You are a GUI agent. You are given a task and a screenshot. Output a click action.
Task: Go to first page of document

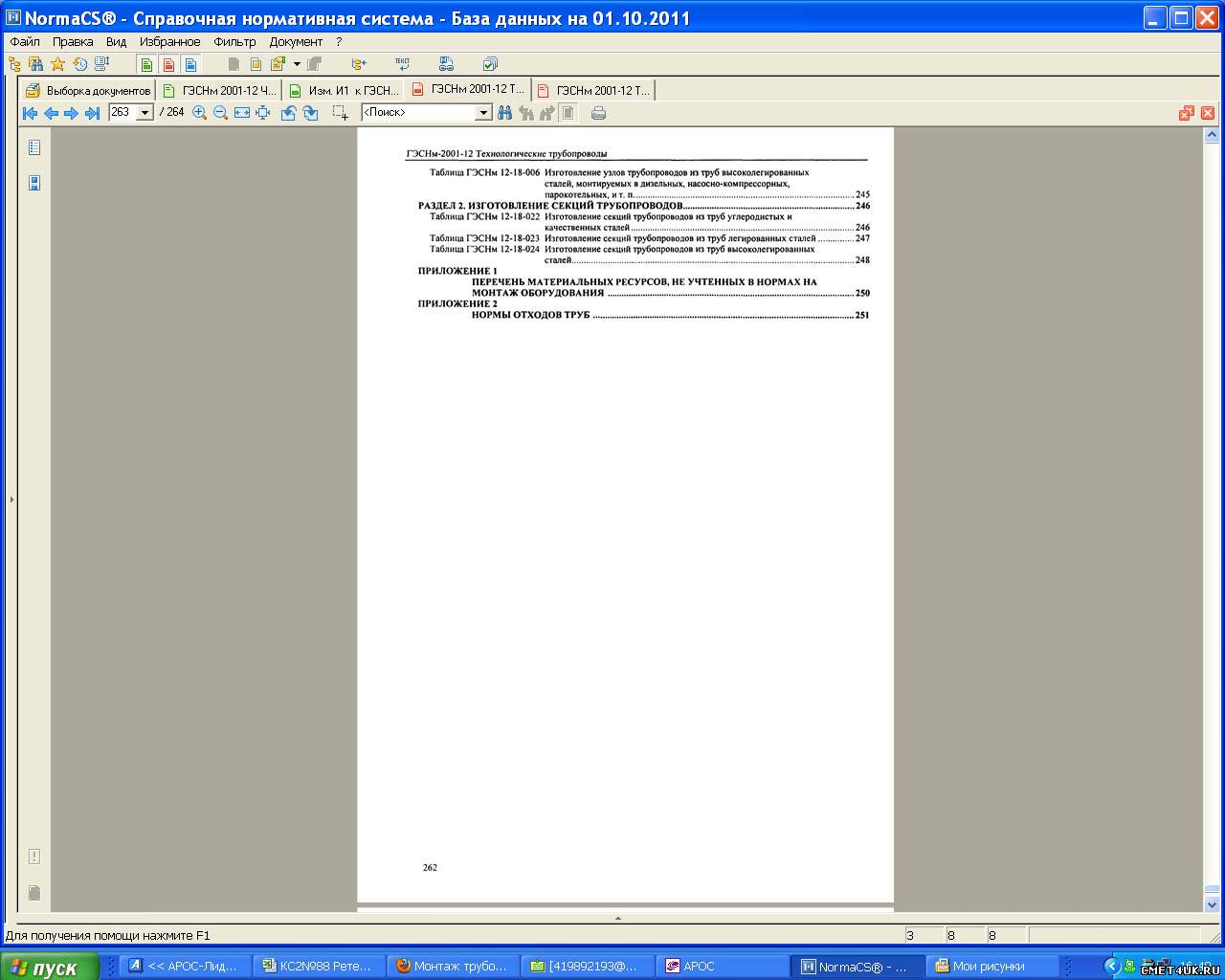tap(30, 113)
